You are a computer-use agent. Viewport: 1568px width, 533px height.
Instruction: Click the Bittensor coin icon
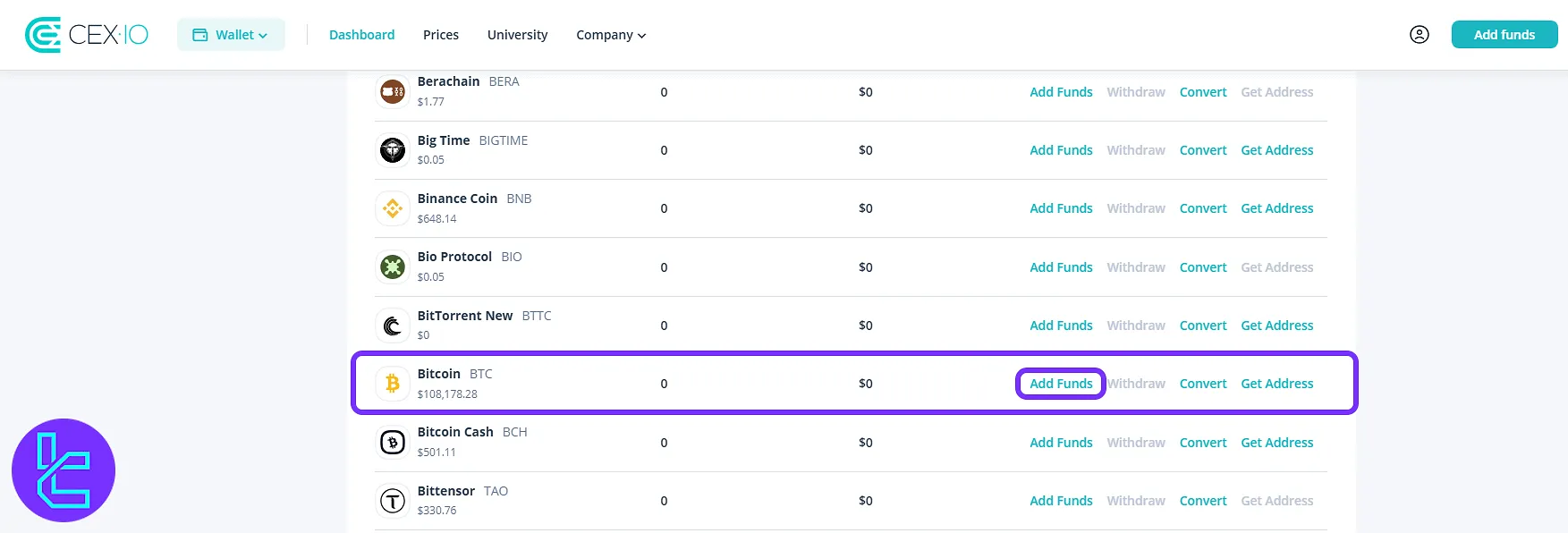(x=393, y=501)
